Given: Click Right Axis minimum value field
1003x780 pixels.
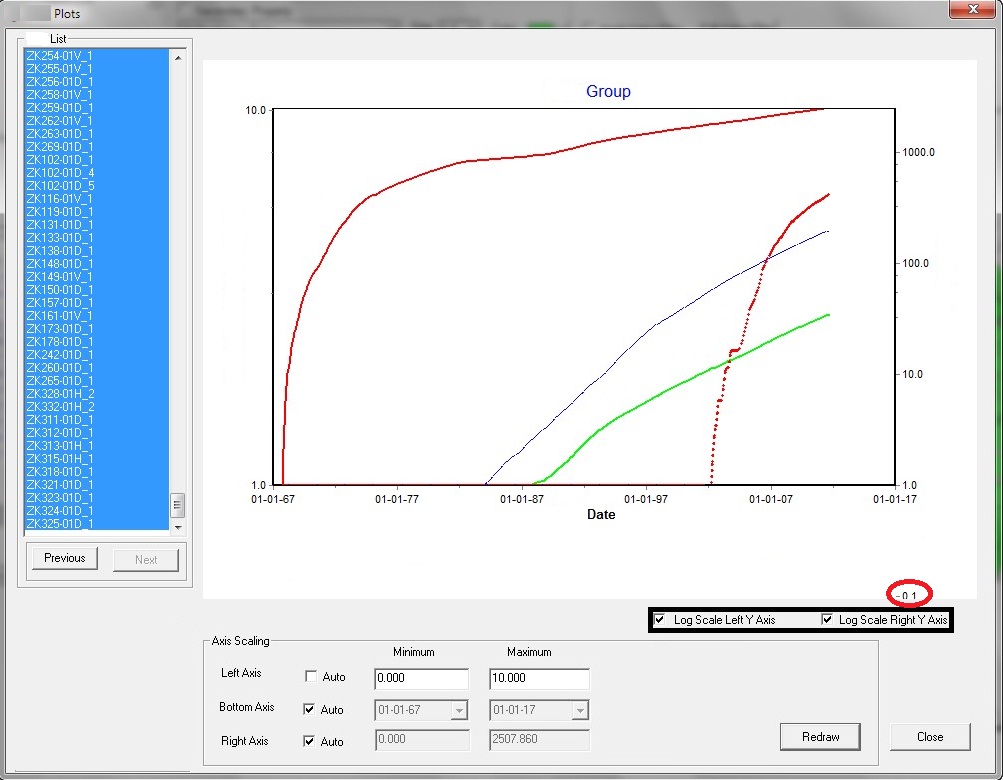Looking at the screenshot, I should [422, 739].
